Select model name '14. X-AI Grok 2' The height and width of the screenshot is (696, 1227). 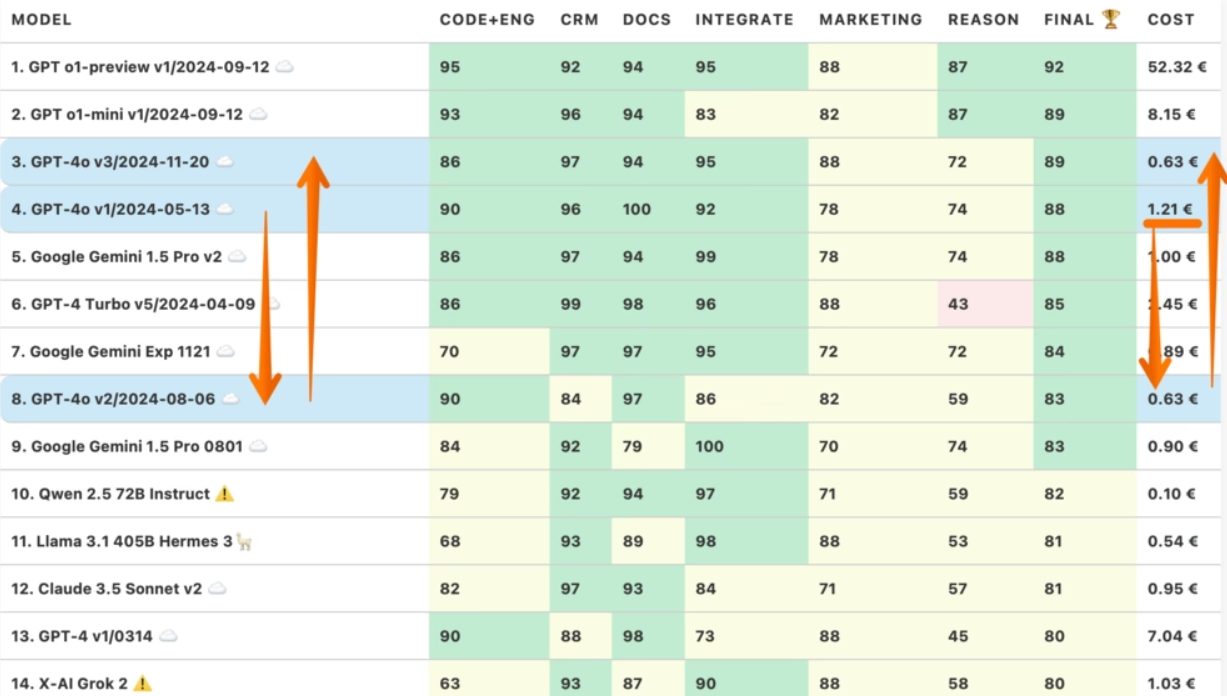click(x=70, y=684)
